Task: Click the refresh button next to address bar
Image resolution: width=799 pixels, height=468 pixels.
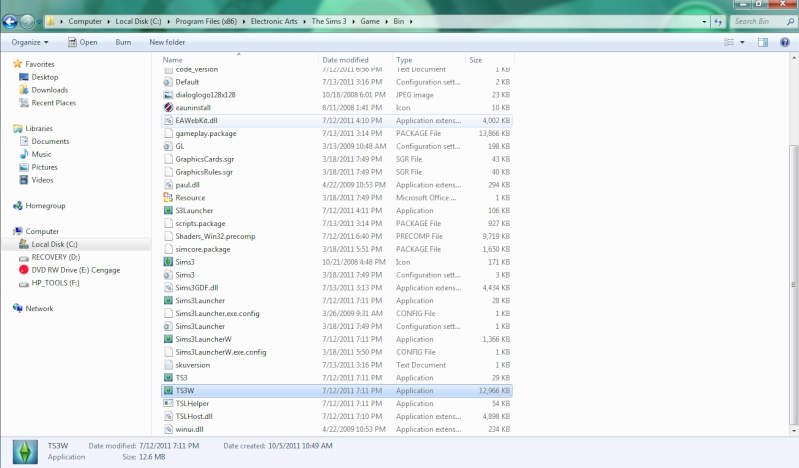Action: (x=718, y=21)
